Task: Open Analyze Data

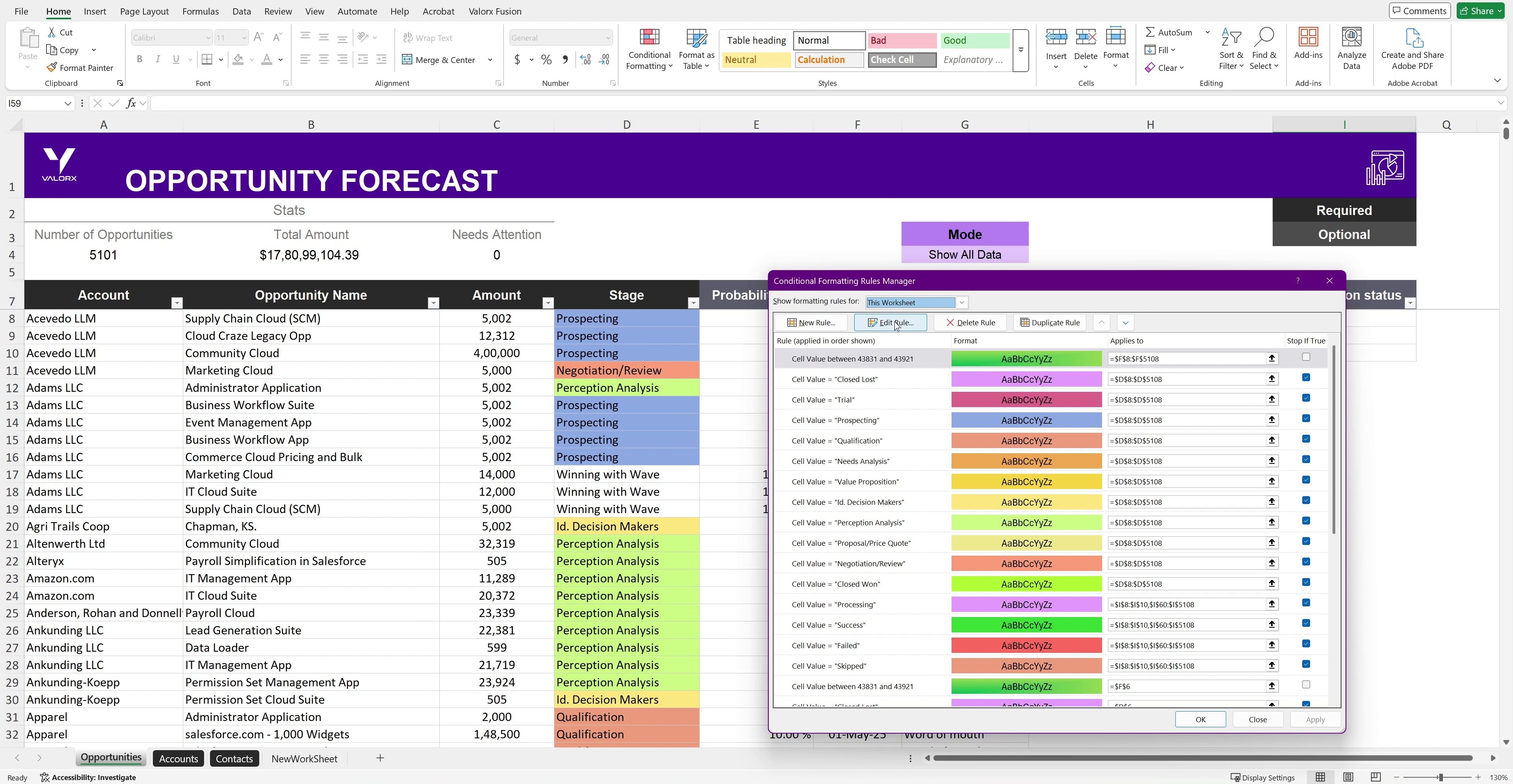Action: point(1351,49)
